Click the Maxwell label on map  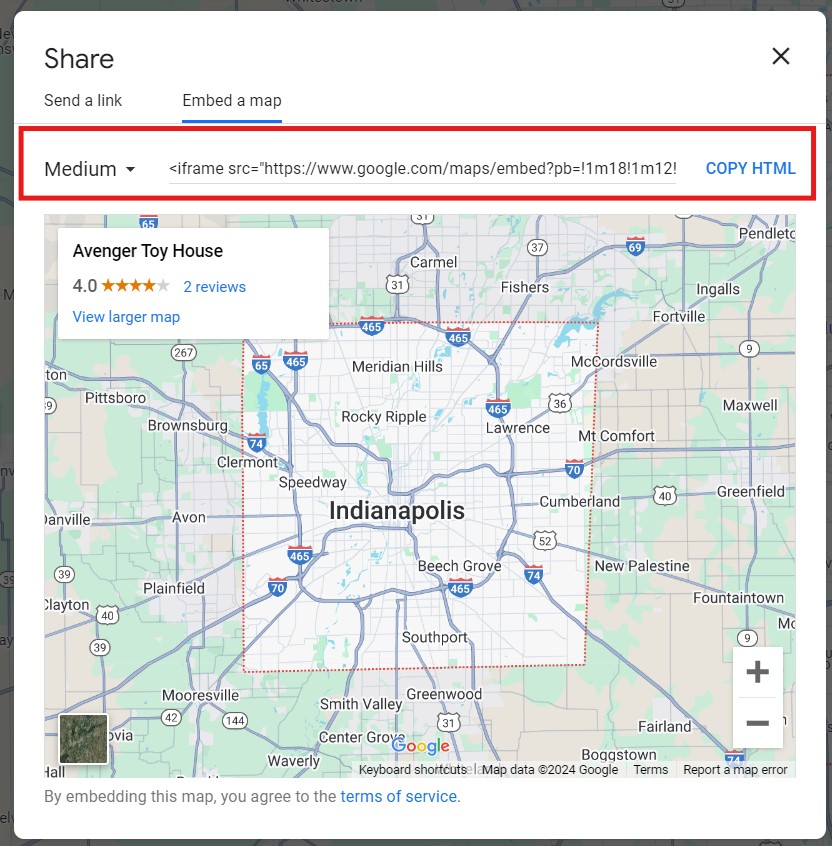pyautogui.click(x=750, y=405)
